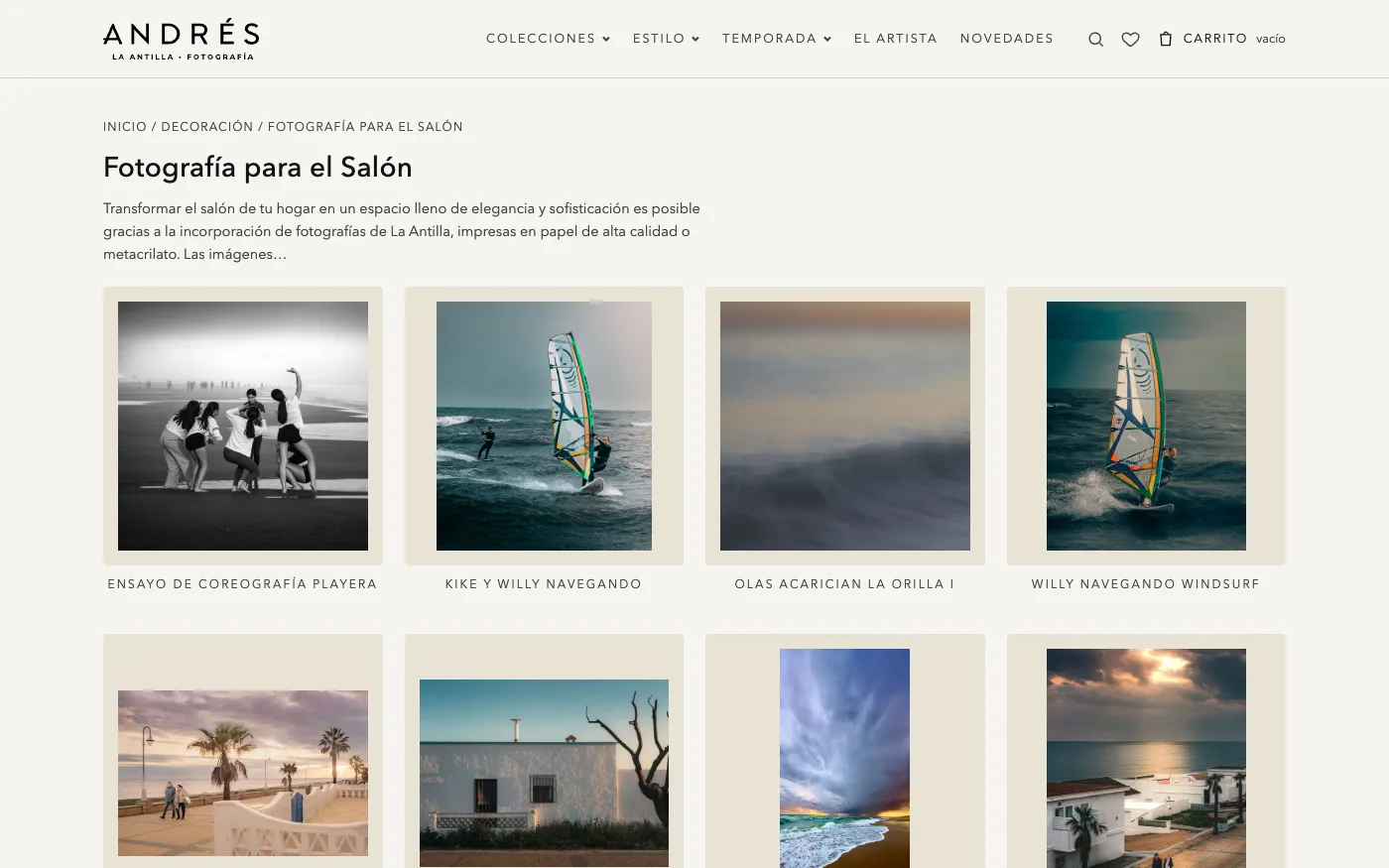Click the 'vacío' cart status text
Viewport: 1389px width, 868px height.
(1271, 39)
